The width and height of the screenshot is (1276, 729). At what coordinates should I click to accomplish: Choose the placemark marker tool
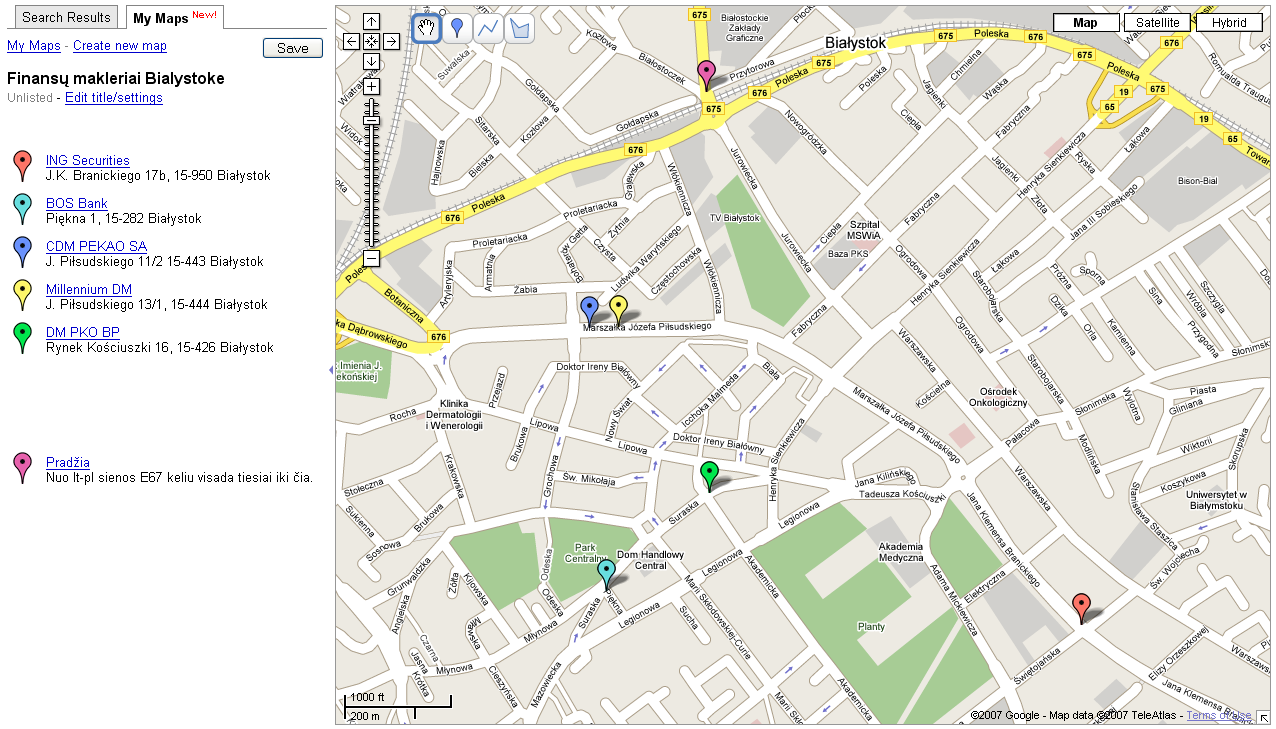click(457, 29)
